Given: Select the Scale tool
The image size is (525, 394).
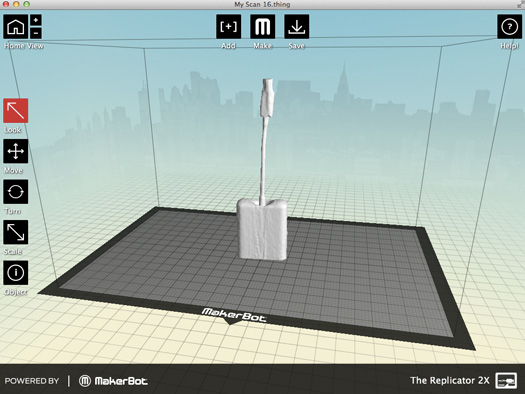Looking at the screenshot, I should point(16,232).
